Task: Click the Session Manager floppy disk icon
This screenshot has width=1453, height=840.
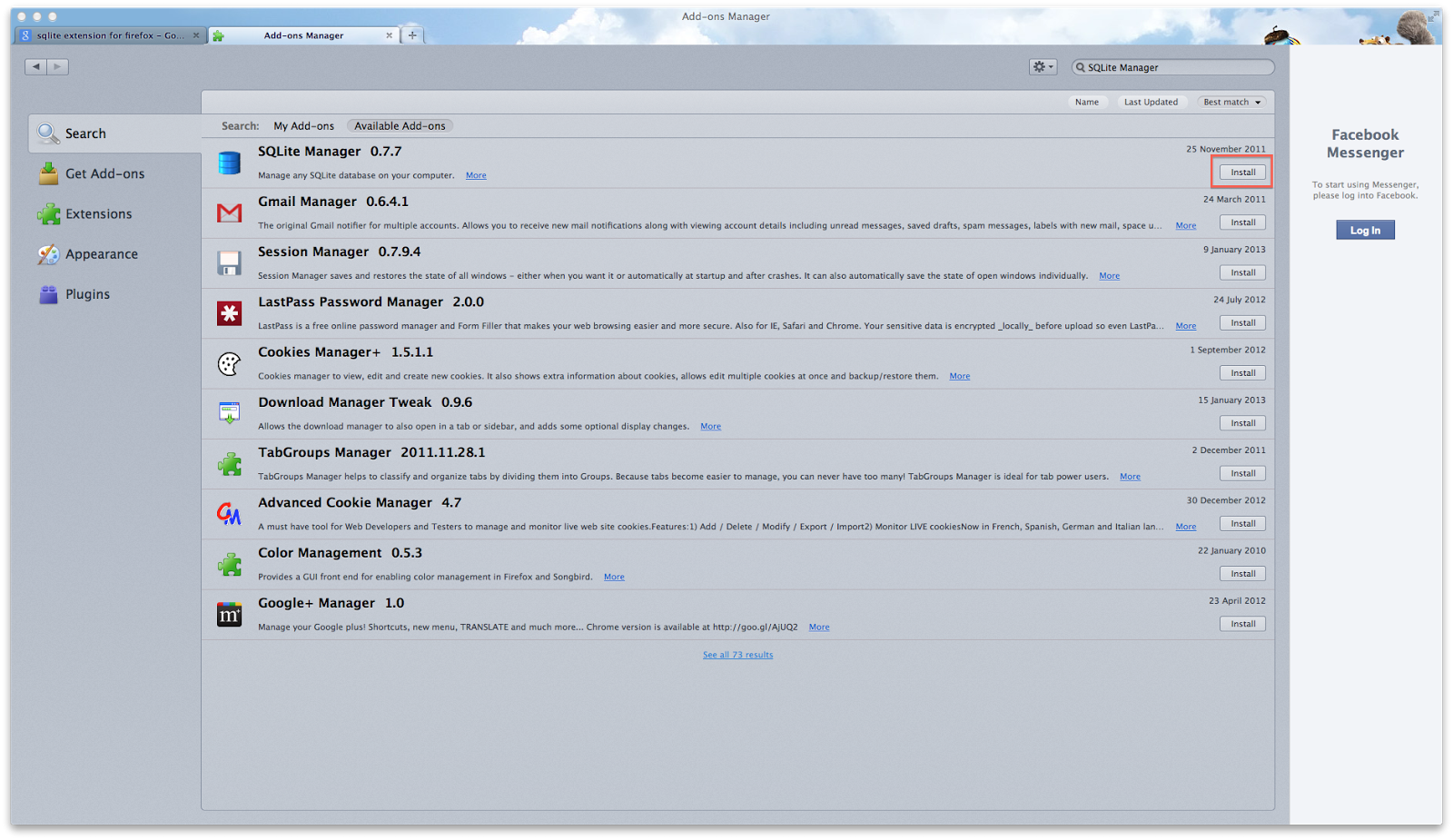Action: click(229, 263)
